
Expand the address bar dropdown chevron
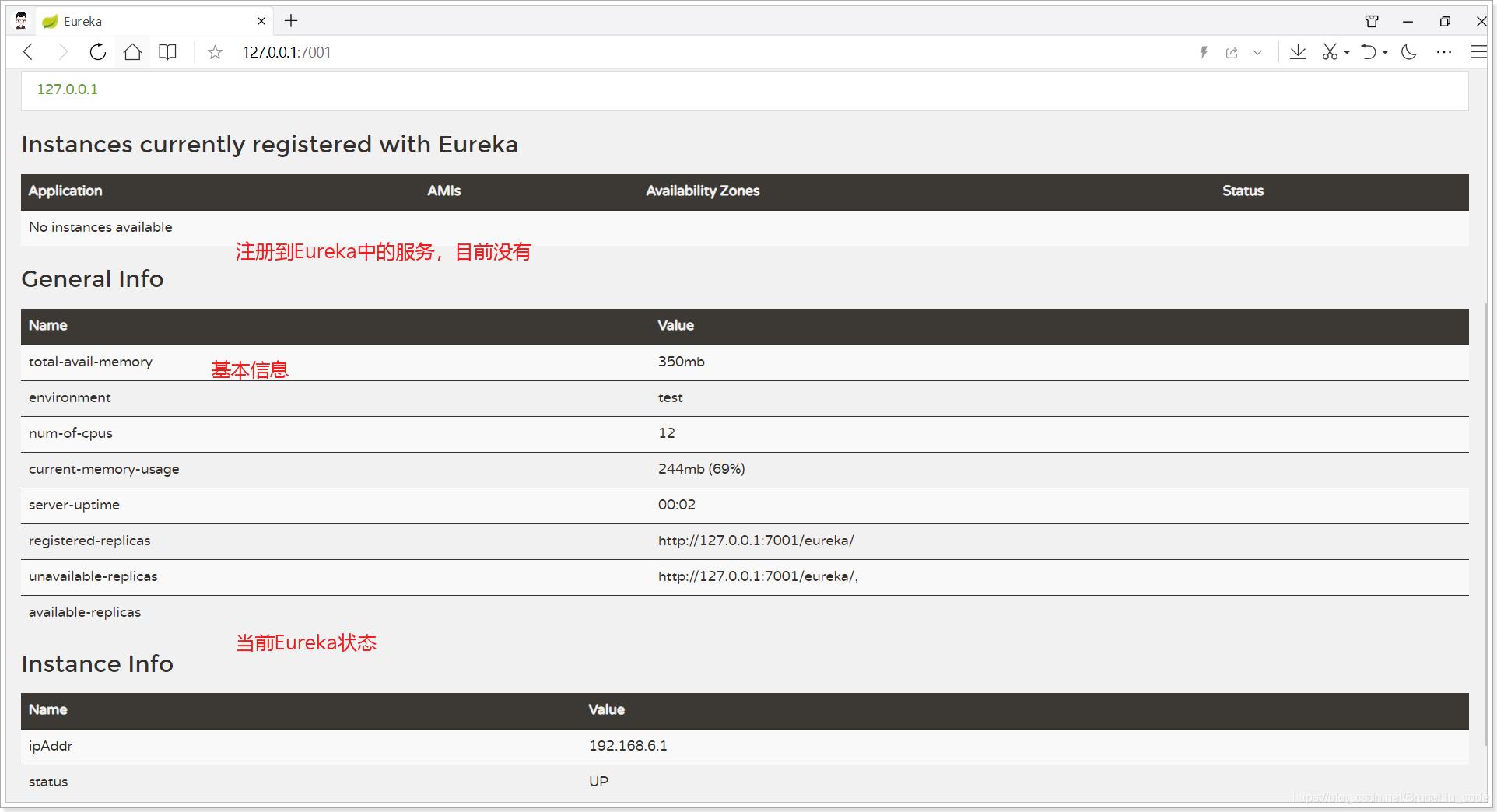coord(1257,53)
